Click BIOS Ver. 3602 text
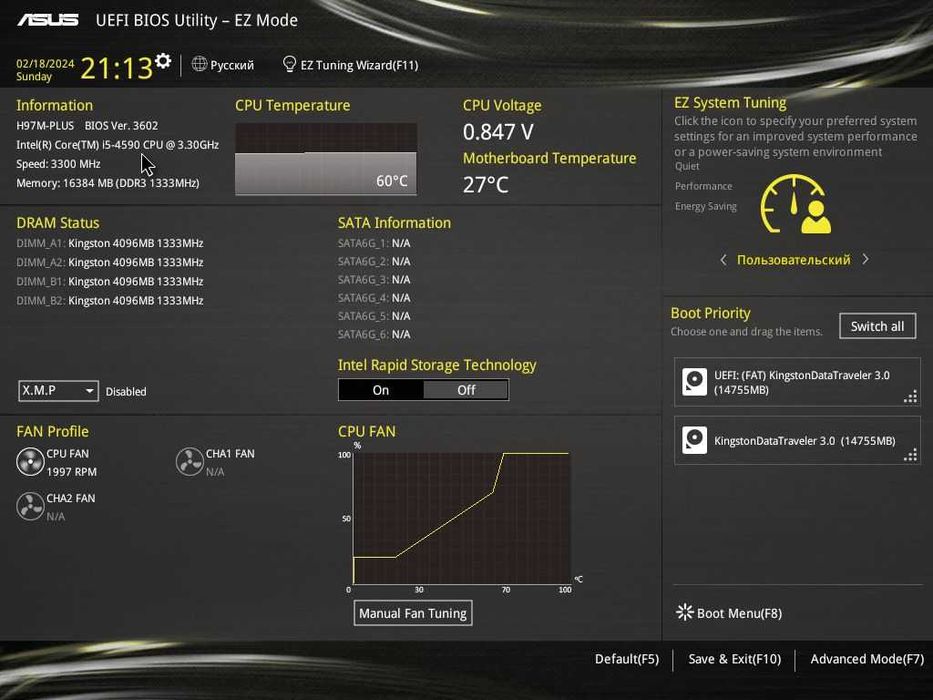Image resolution: width=933 pixels, height=700 pixels. (x=121, y=126)
